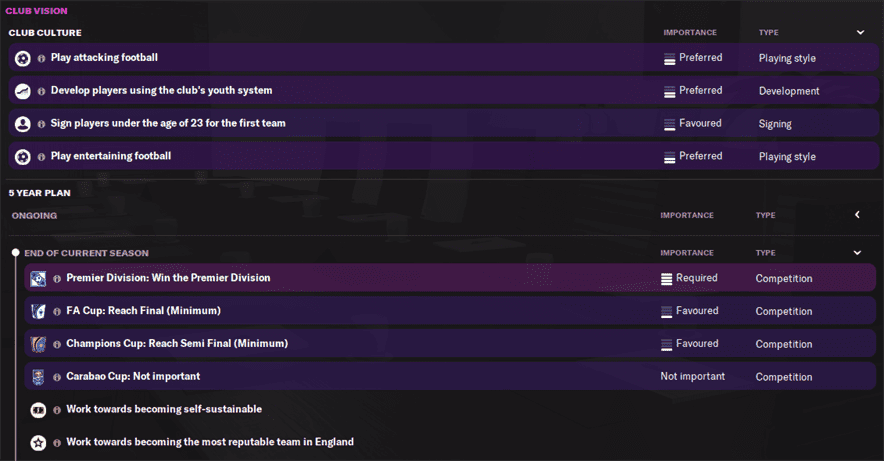Image resolution: width=884 pixels, height=461 pixels.
Task: Expand the Ongoing section arrow
Action: [x=857, y=215]
